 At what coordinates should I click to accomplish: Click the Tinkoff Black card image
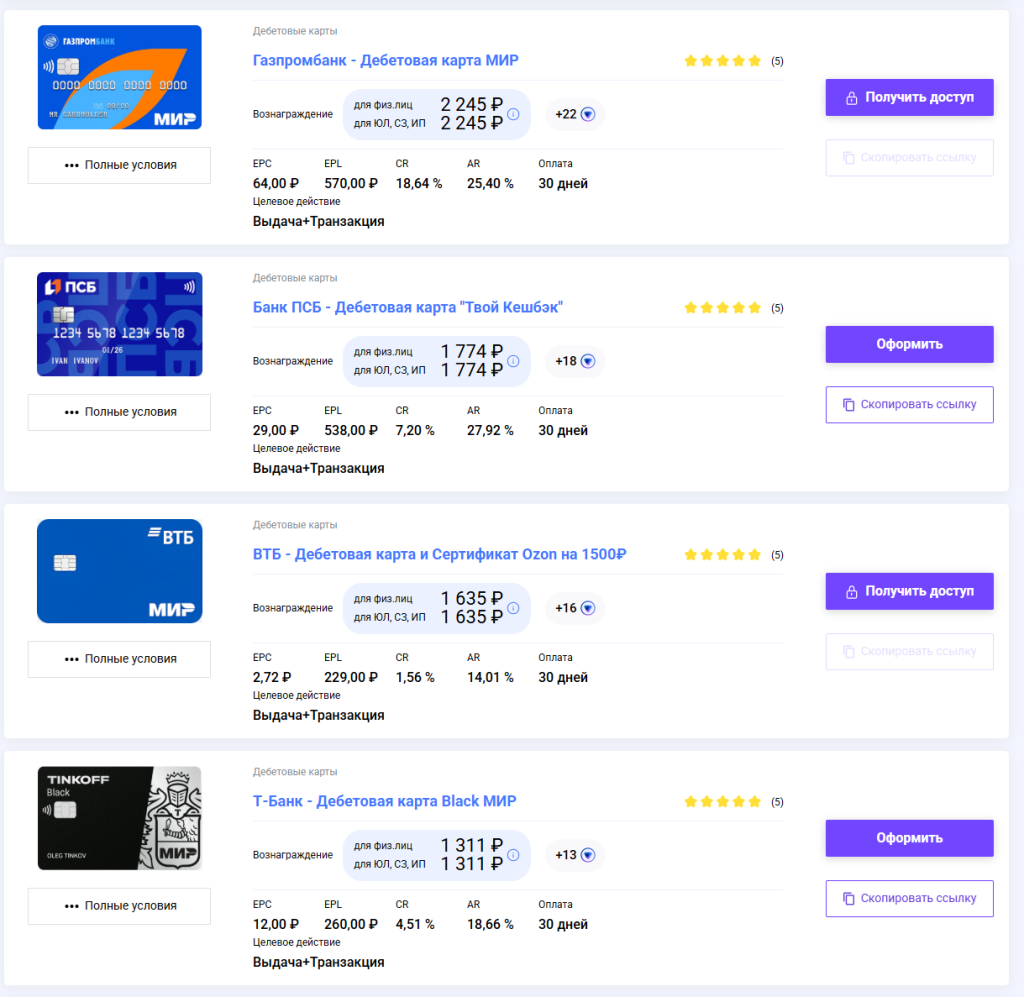point(119,818)
